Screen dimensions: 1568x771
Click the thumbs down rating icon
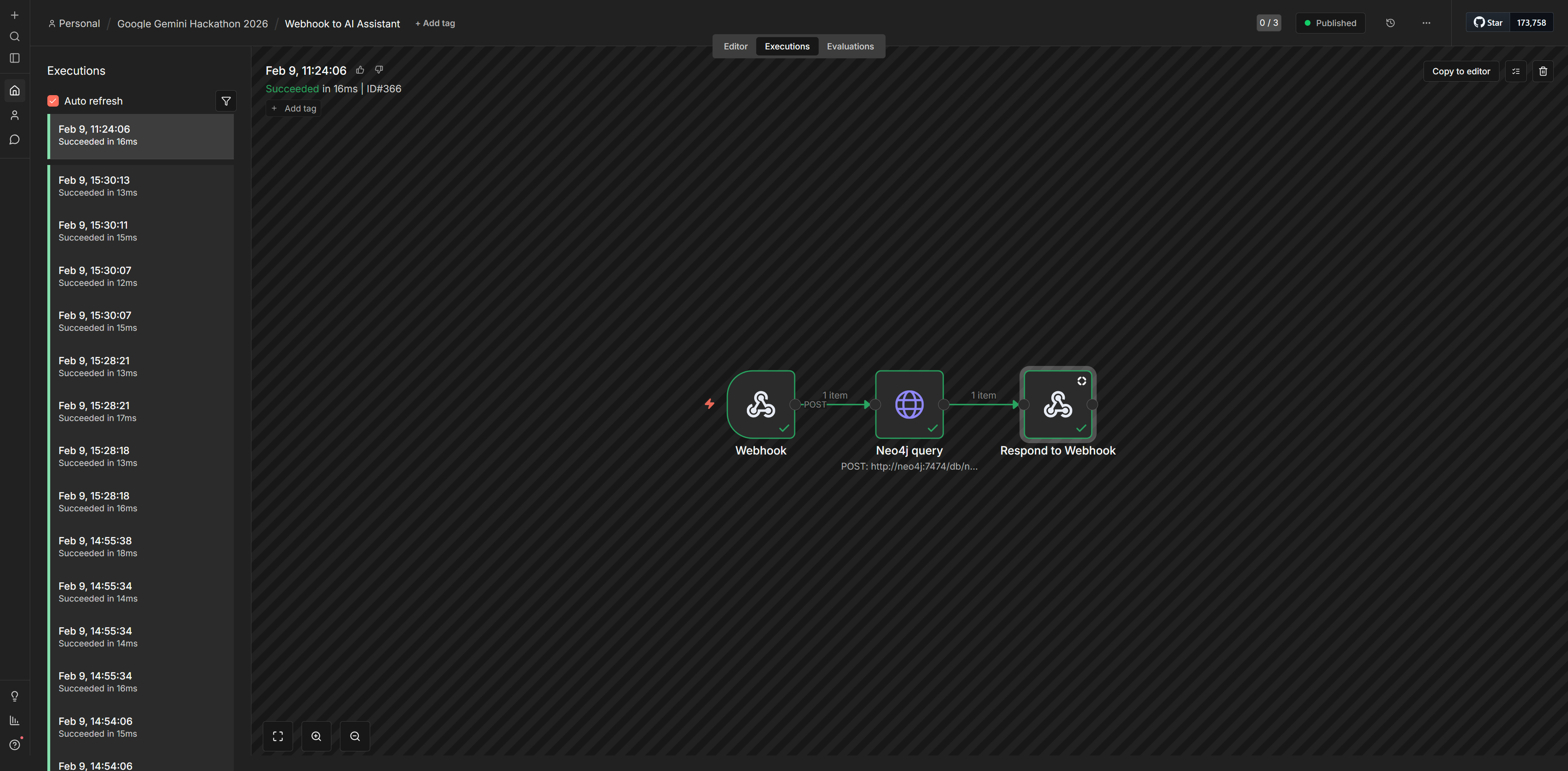(379, 70)
